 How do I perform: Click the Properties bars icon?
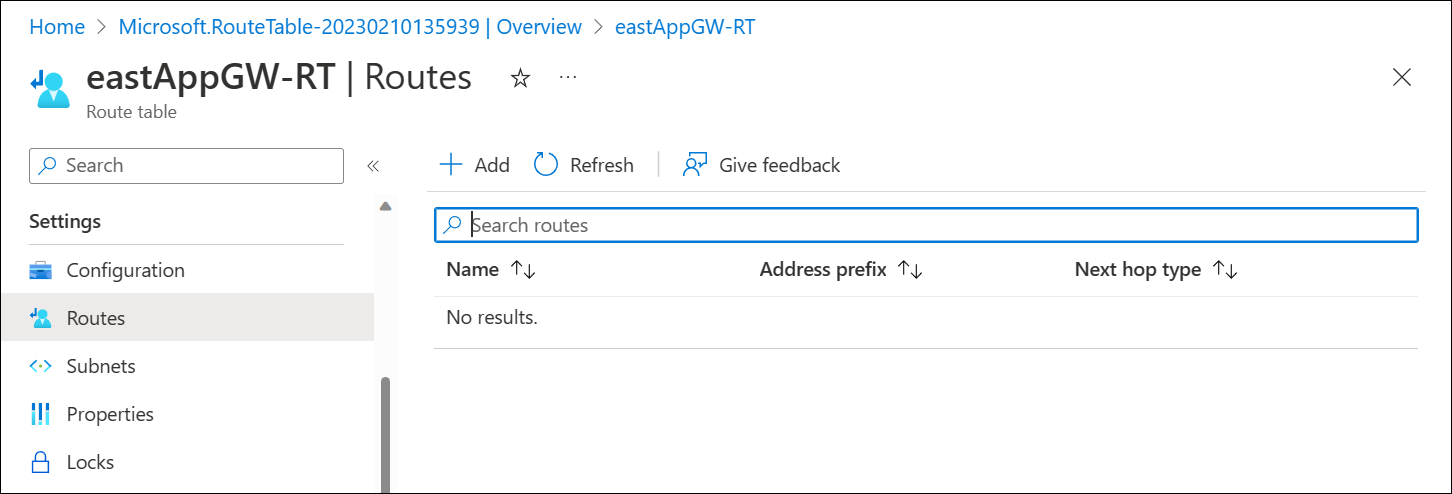coord(40,414)
